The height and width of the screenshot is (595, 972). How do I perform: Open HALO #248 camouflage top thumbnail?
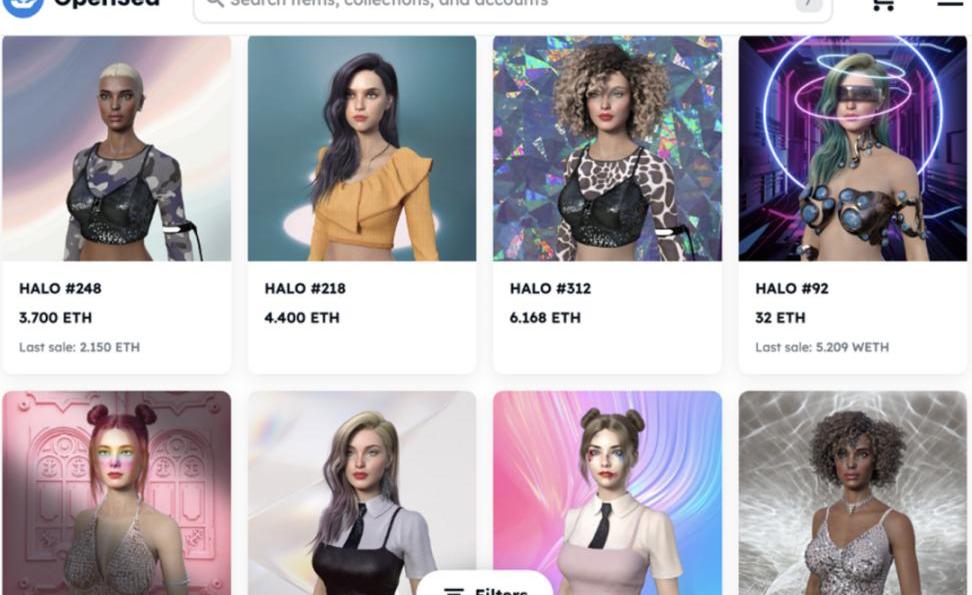[117, 148]
